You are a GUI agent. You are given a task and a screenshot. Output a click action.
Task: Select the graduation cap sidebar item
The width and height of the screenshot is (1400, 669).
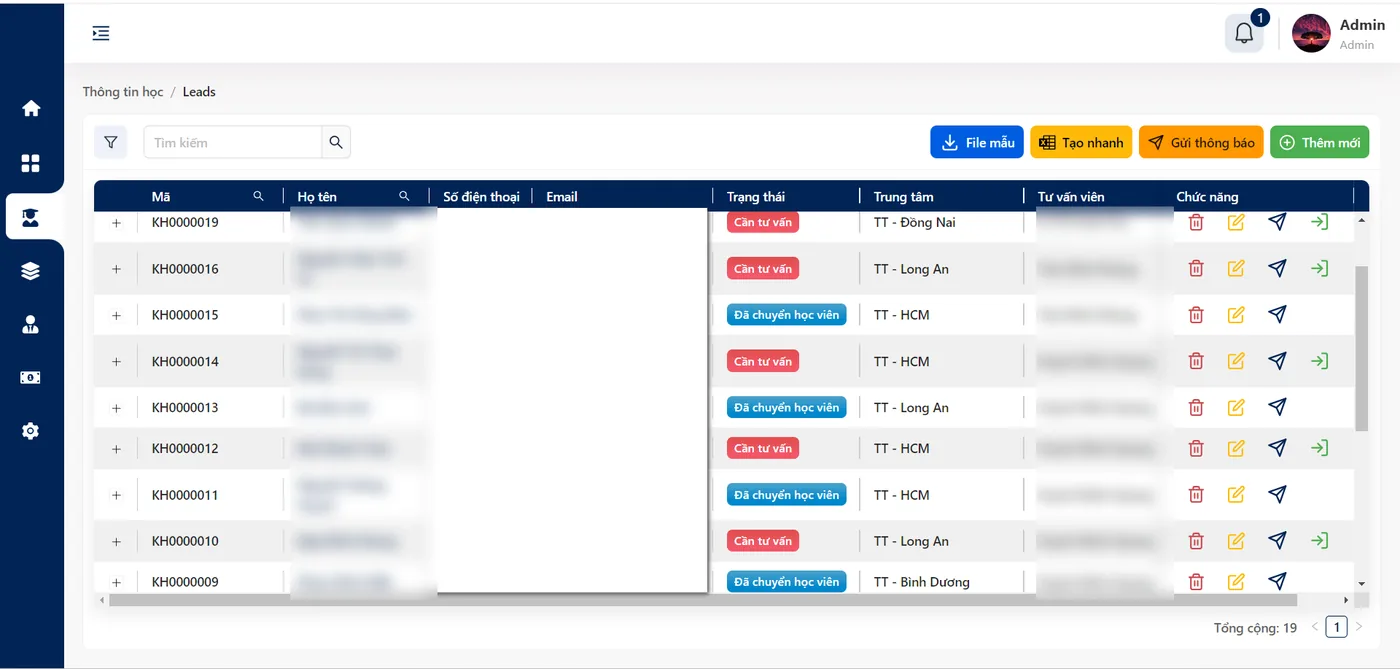click(x=31, y=217)
